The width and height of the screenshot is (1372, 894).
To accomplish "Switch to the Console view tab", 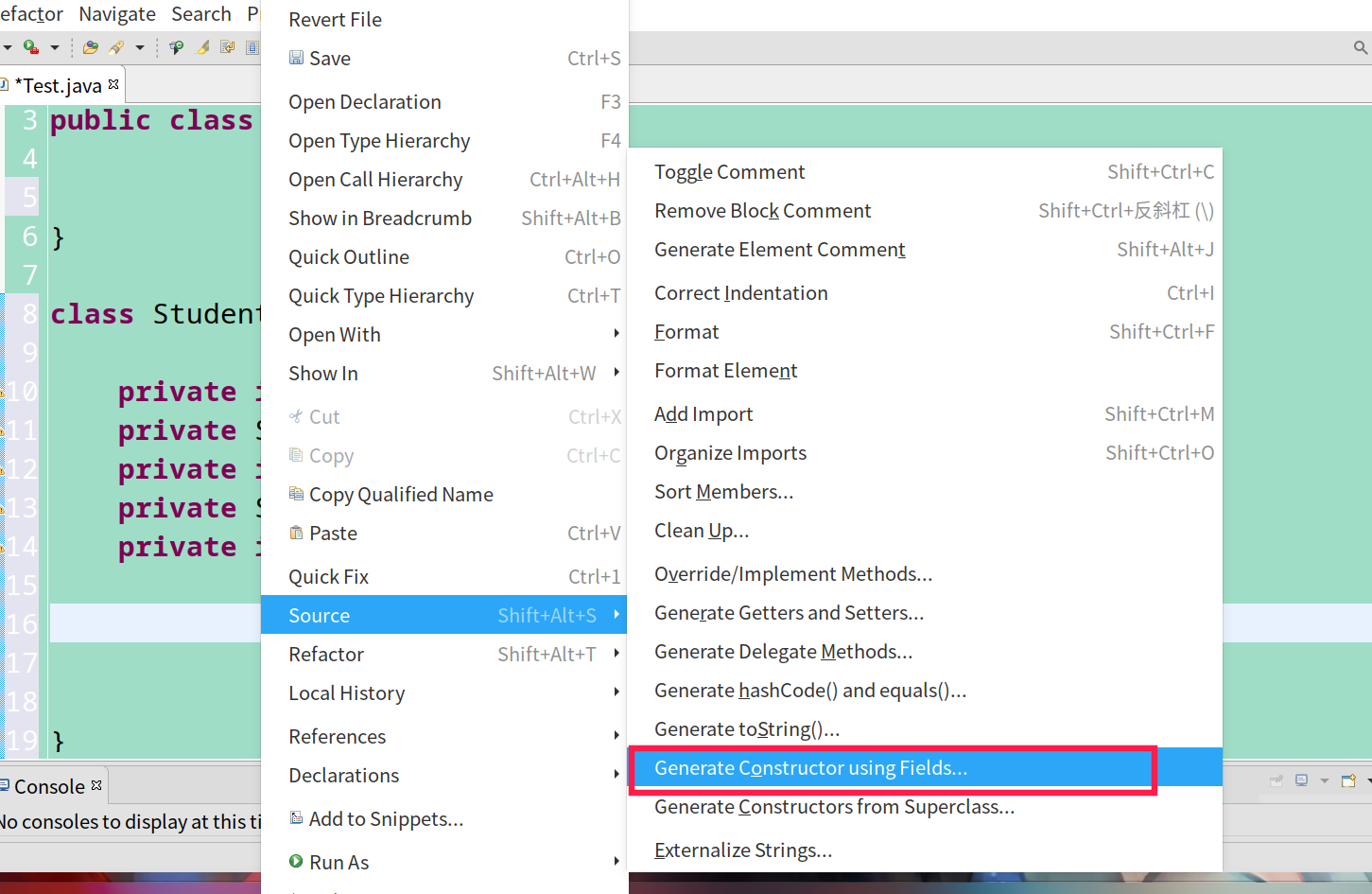I will point(50,786).
